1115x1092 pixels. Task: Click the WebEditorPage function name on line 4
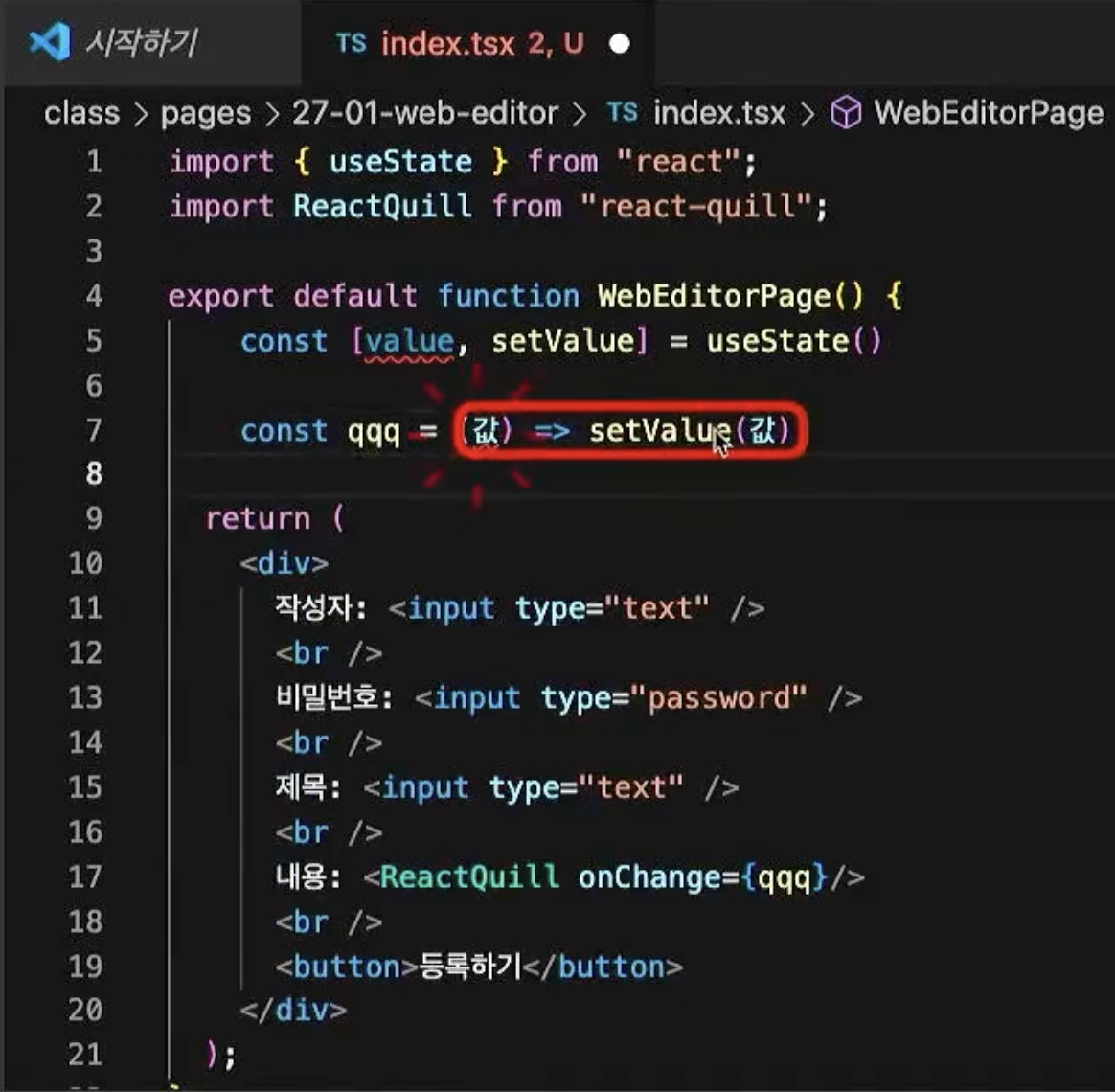pyautogui.click(x=714, y=296)
